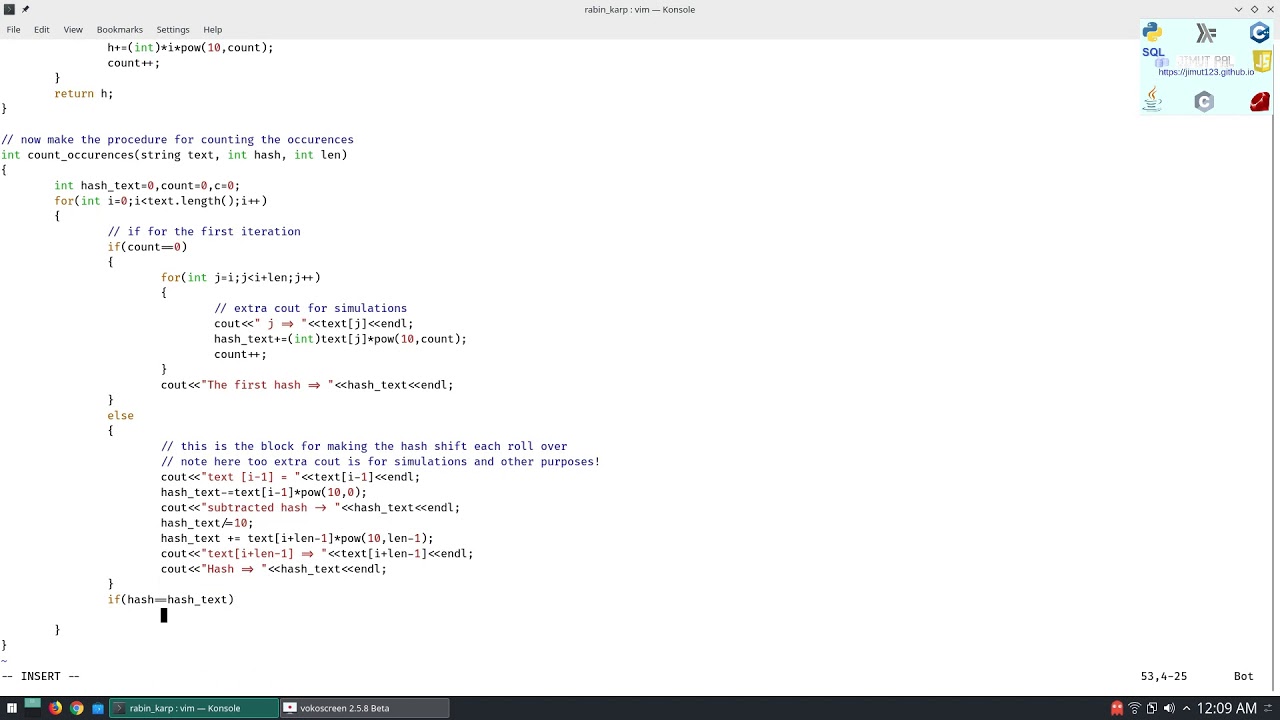Click the 'hash_text+=(int)text[j]*pow(10,count);' line
1280x720 pixels.
click(340, 339)
